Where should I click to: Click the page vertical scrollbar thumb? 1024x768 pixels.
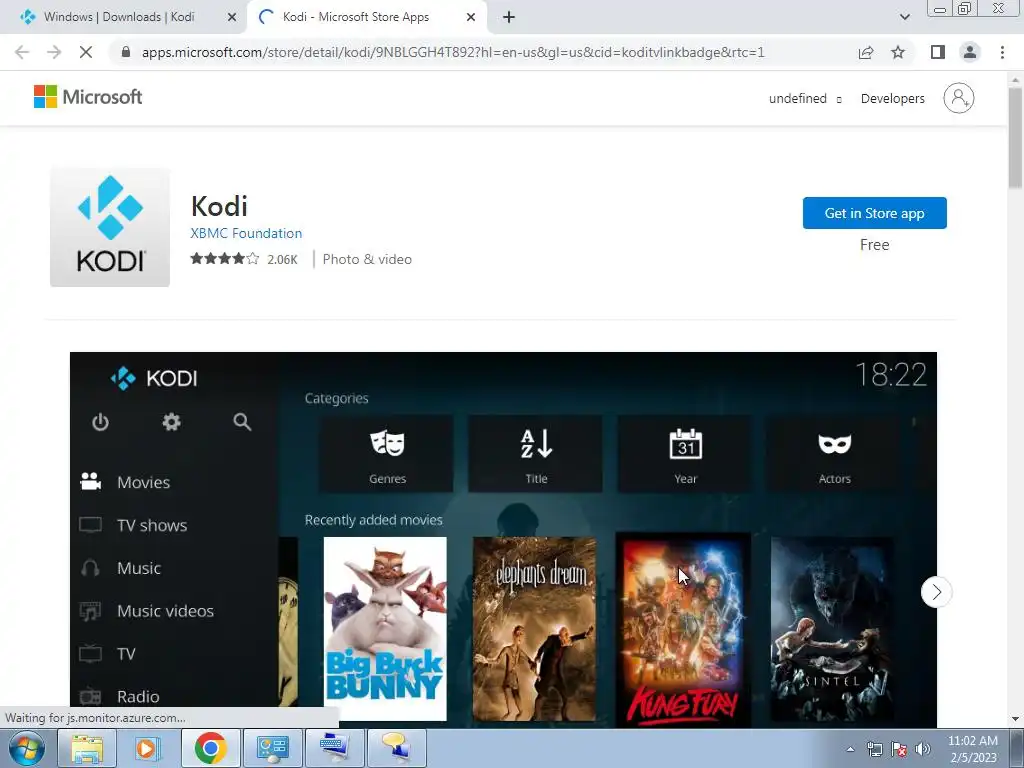pyautogui.click(x=1015, y=137)
